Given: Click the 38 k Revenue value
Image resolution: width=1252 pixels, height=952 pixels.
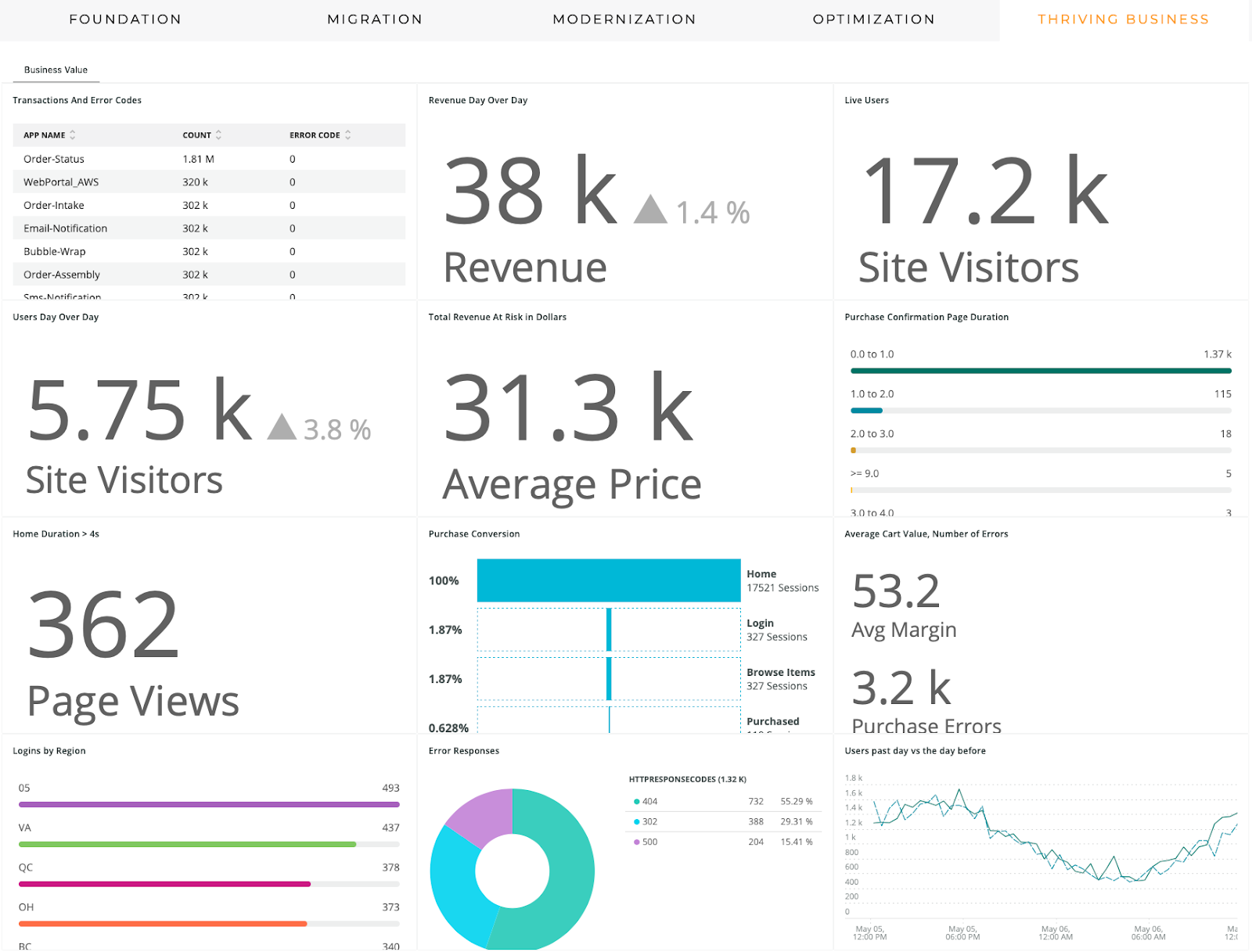Looking at the screenshot, I should [x=531, y=191].
